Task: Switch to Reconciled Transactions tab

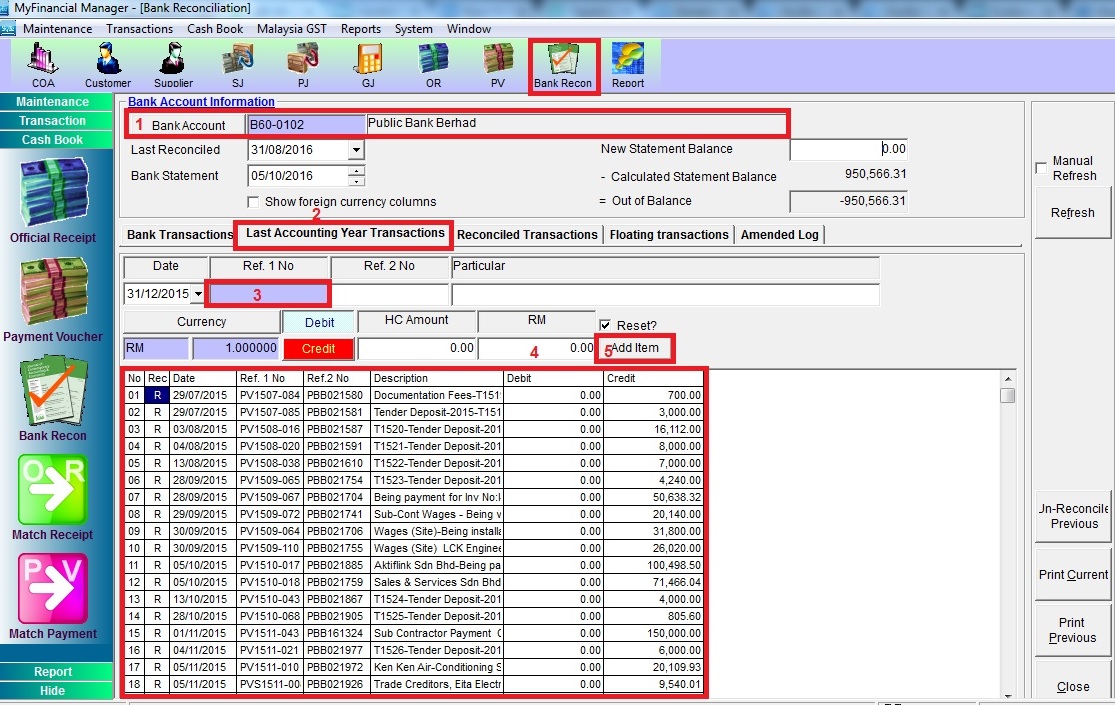Action: pos(527,235)
